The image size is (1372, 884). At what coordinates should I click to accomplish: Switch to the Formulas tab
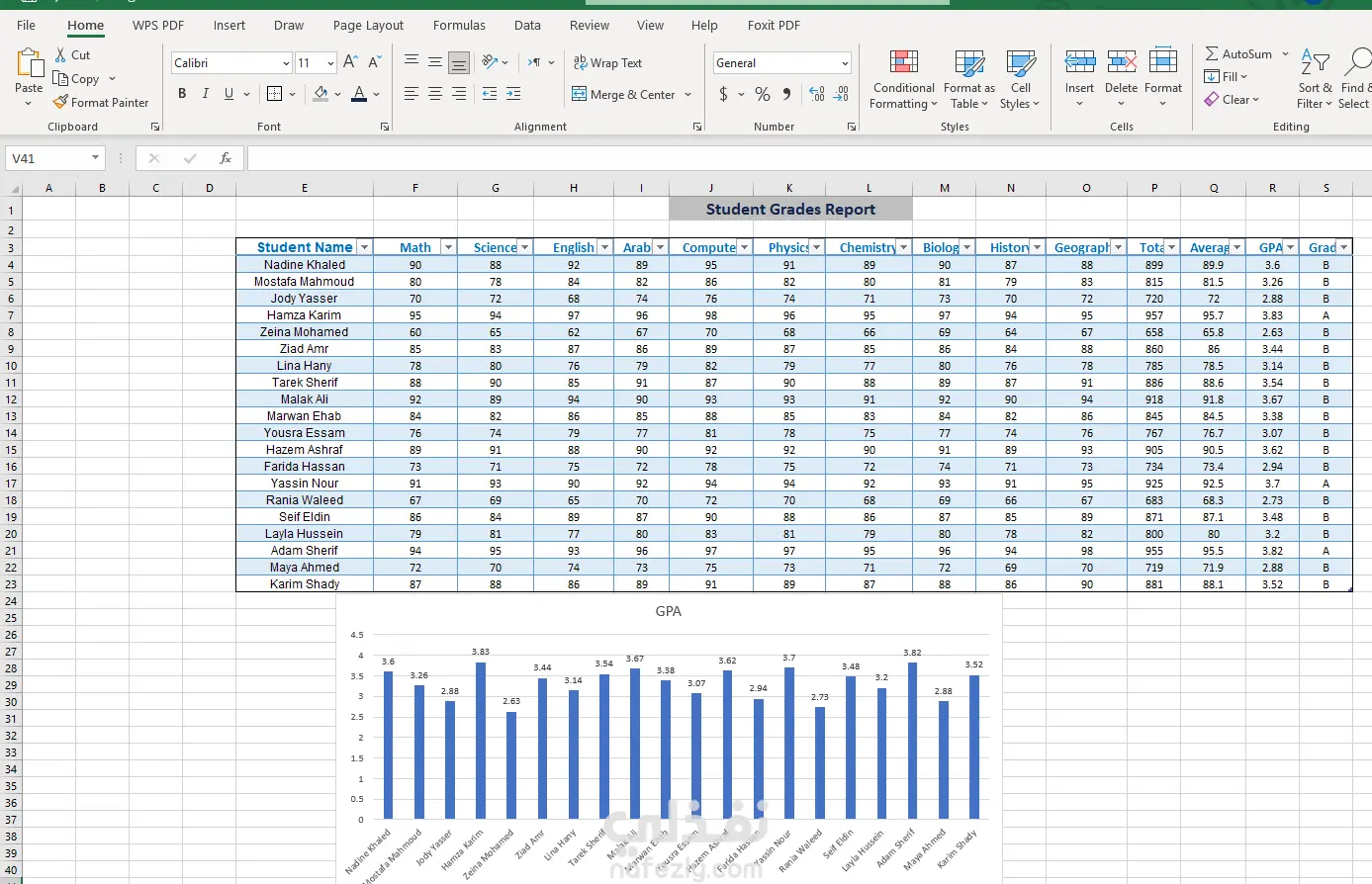pos(459,25)
